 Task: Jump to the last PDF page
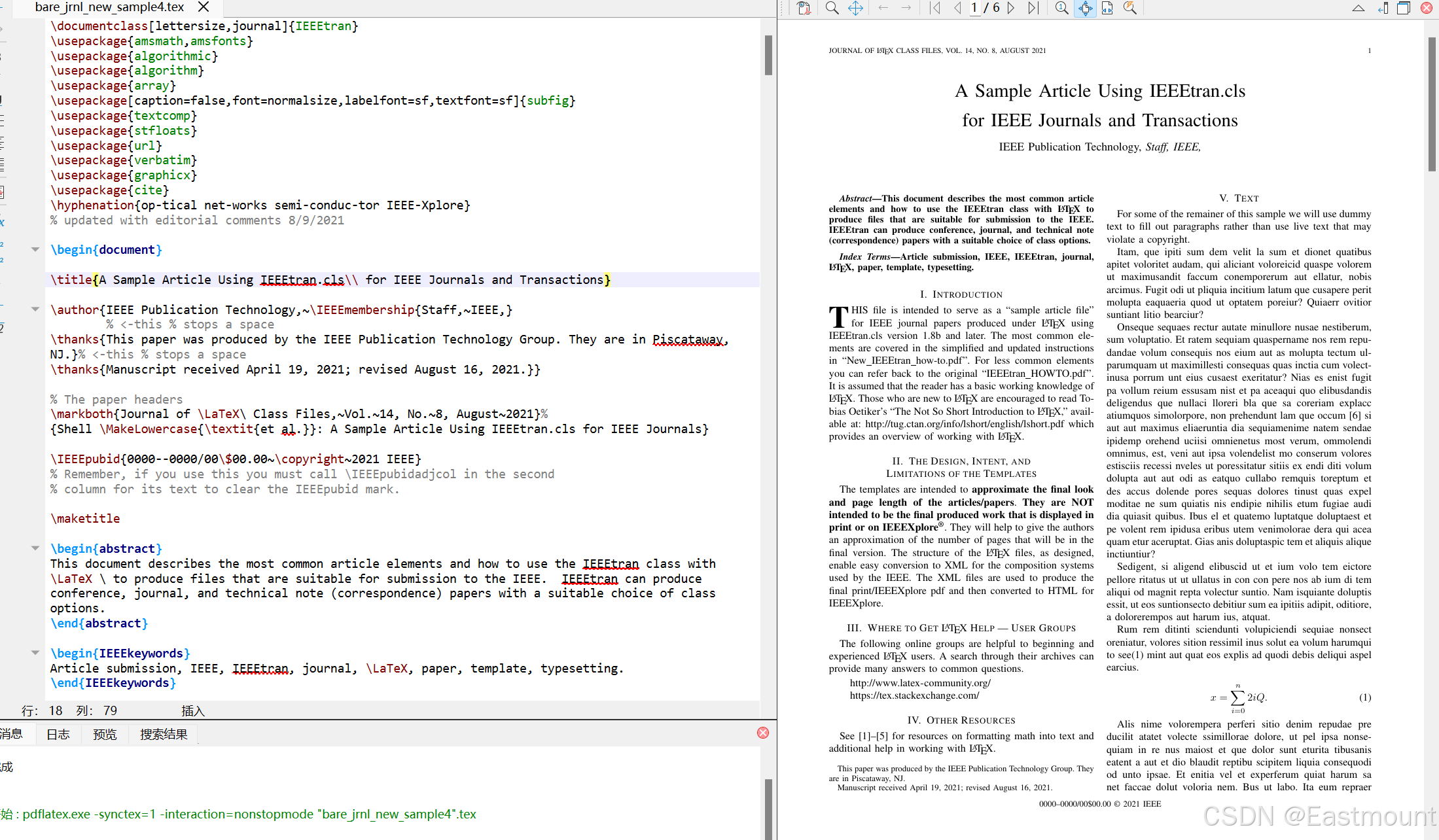tap(1033, 8)
